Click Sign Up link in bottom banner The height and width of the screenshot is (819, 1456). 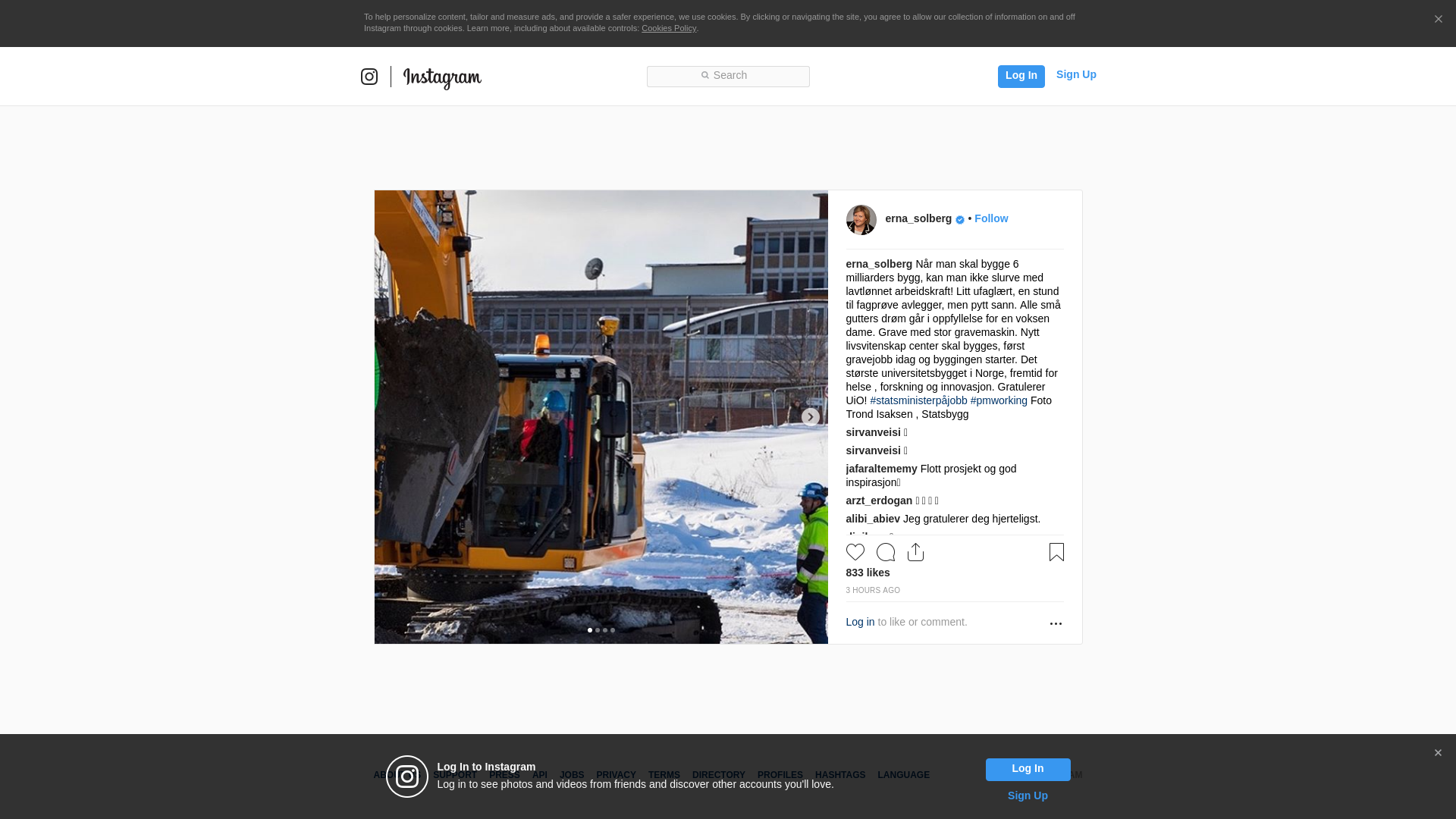point(1028,795)
